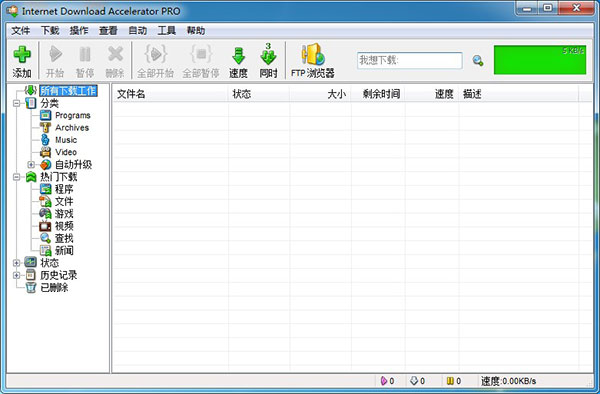
Task: Open the 同时 simultaneous downloads icon
Action: (268, 54)
